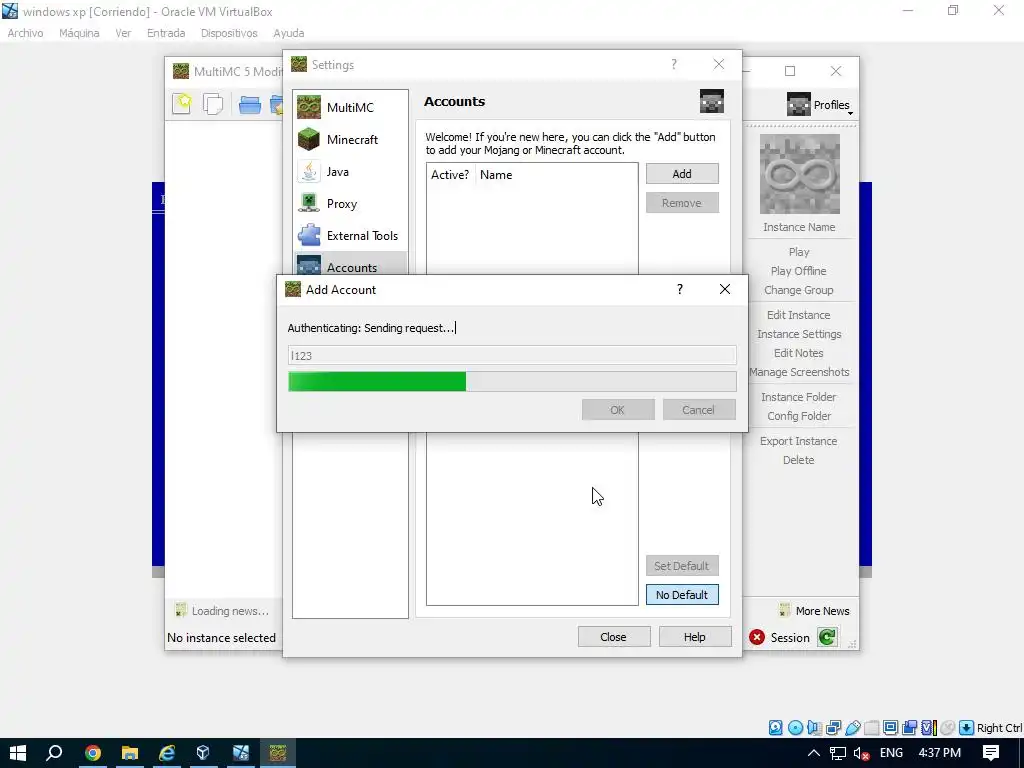
Task: Open Instance Settings from the sidebar
Action: tap(799, 334)
